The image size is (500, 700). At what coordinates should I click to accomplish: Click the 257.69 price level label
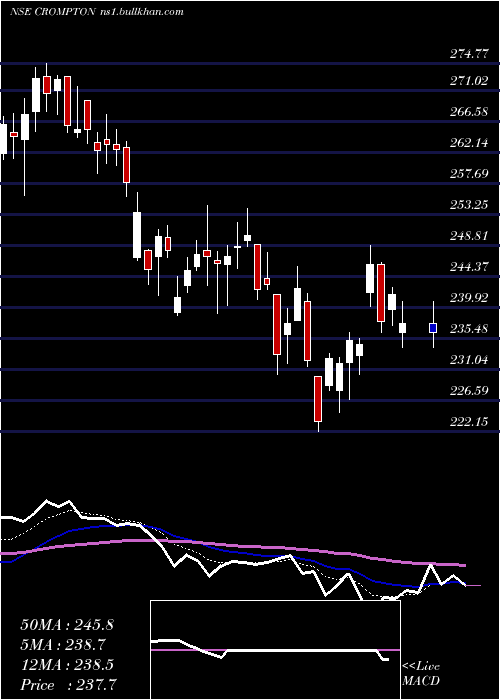(x=468, y=174)
